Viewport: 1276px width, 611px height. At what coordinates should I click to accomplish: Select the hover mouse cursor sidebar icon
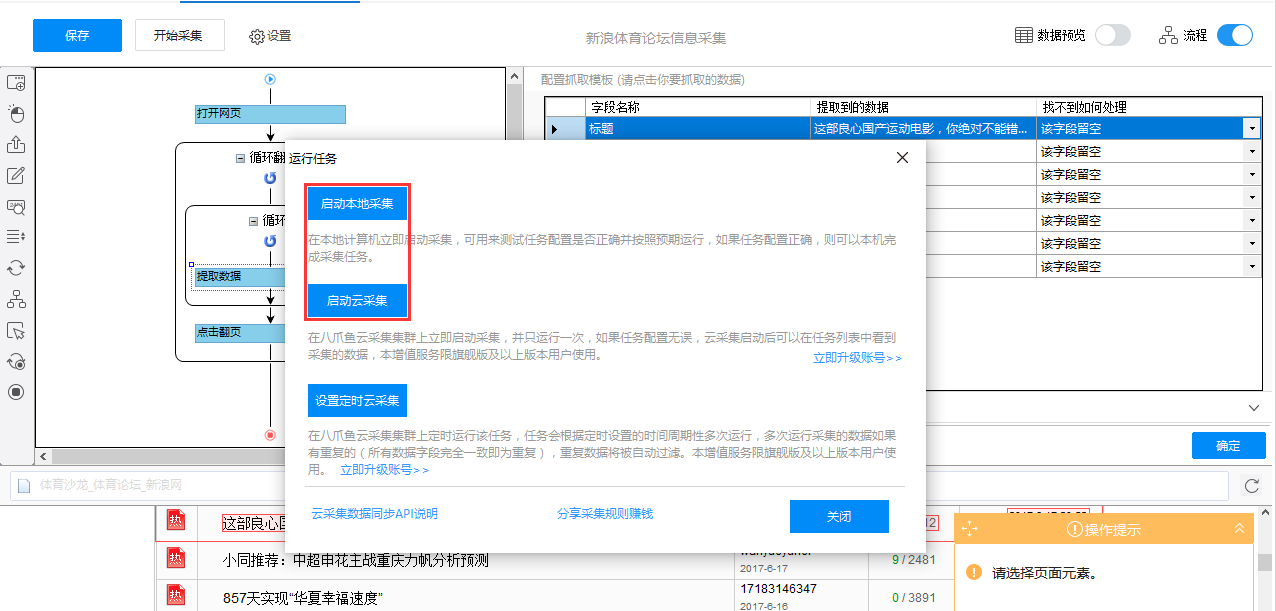click(x=16, y=330)
